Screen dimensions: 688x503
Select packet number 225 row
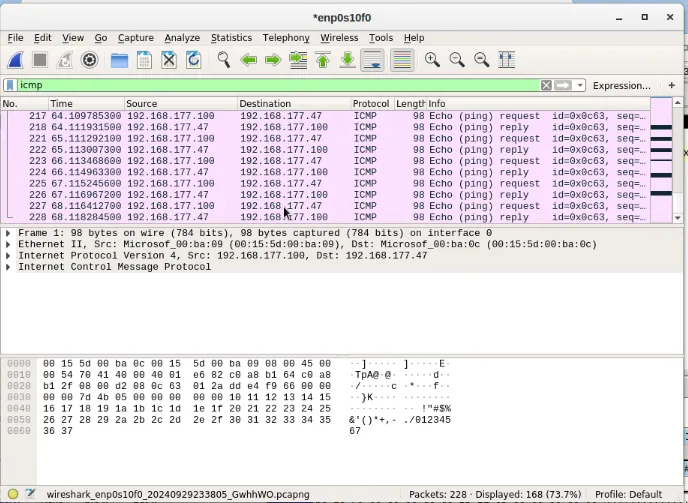point(325,183)
